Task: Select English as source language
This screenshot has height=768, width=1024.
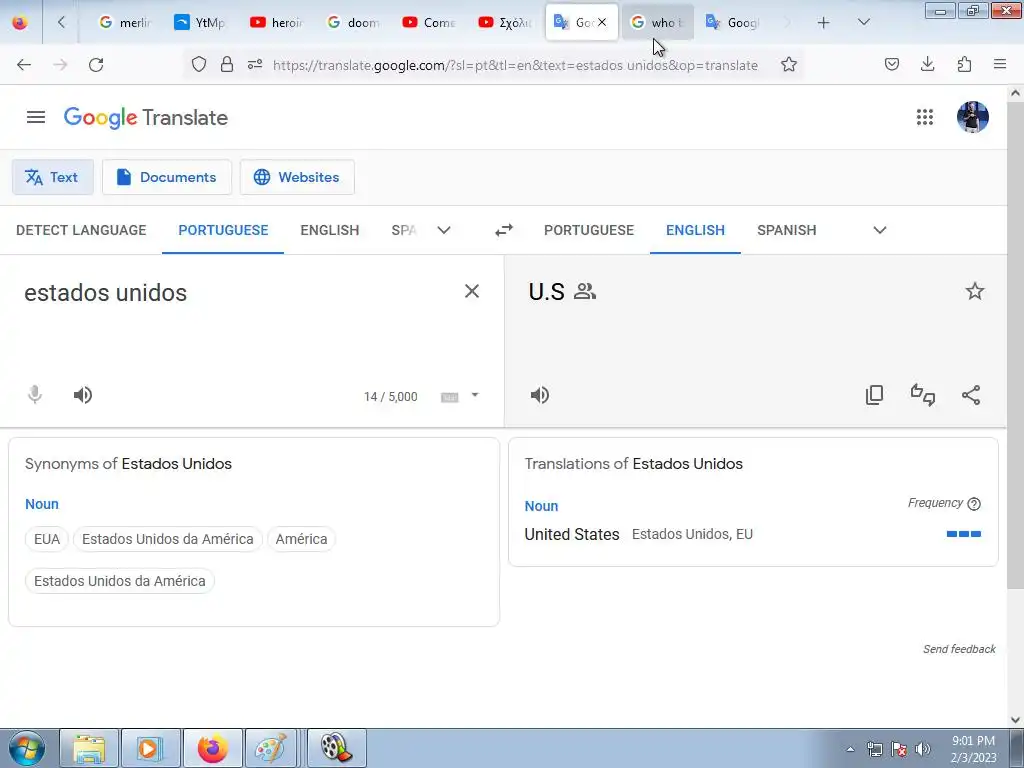Action: pyautogui.click(x=330, y=230)
